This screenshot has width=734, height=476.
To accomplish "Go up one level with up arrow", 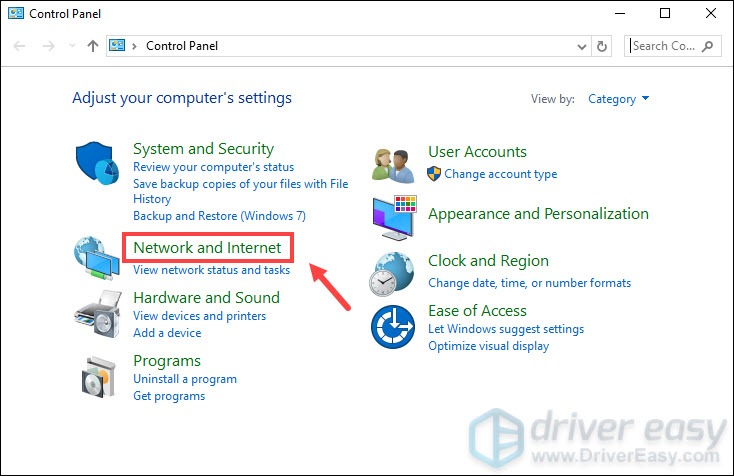I will coord(92,46).
